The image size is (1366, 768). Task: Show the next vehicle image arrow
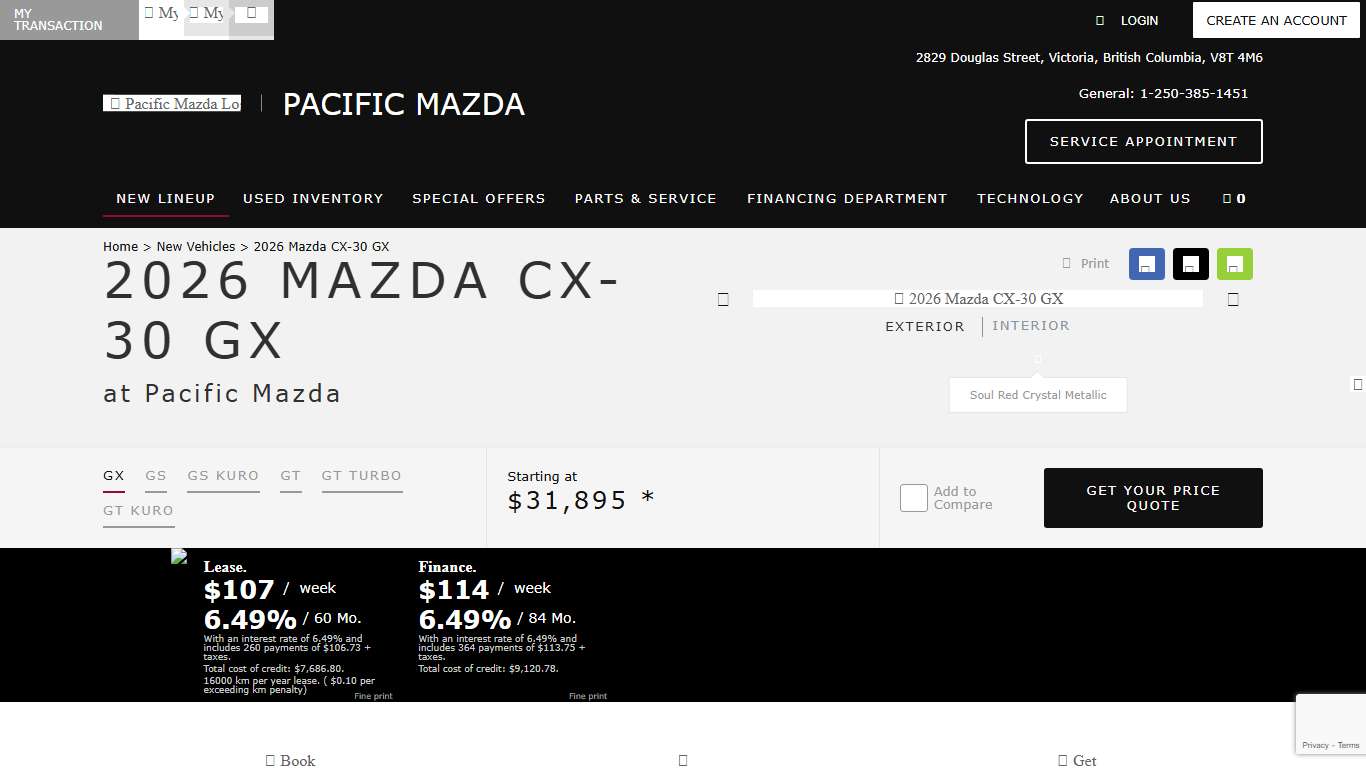1233,299
